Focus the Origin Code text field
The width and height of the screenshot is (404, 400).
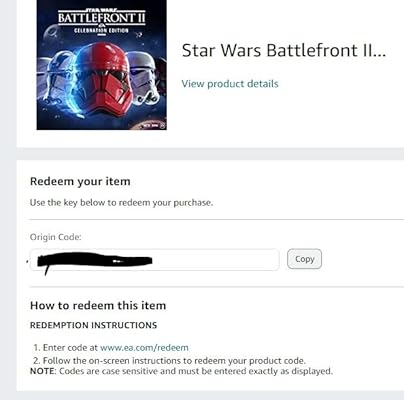155,260
